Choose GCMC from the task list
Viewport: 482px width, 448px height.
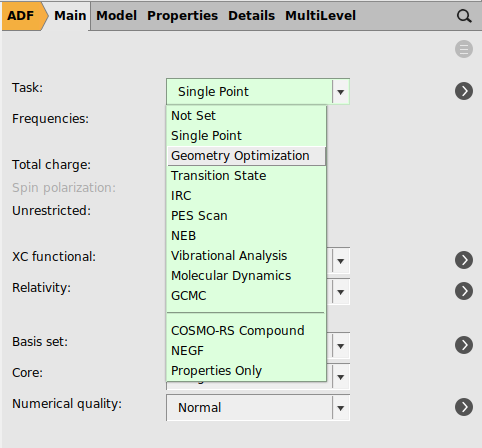click(246, 296)
